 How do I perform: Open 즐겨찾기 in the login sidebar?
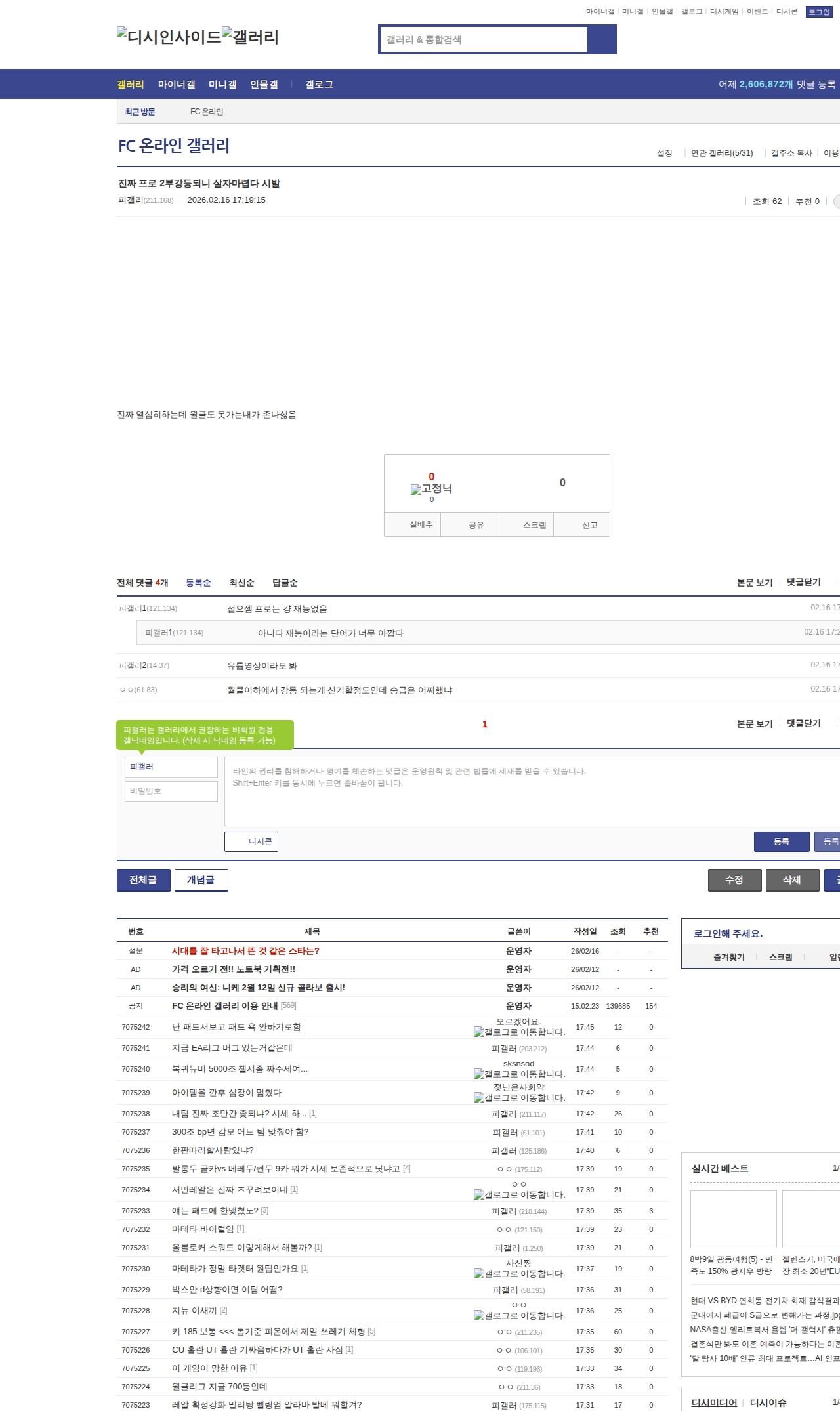tap(729, 957)
